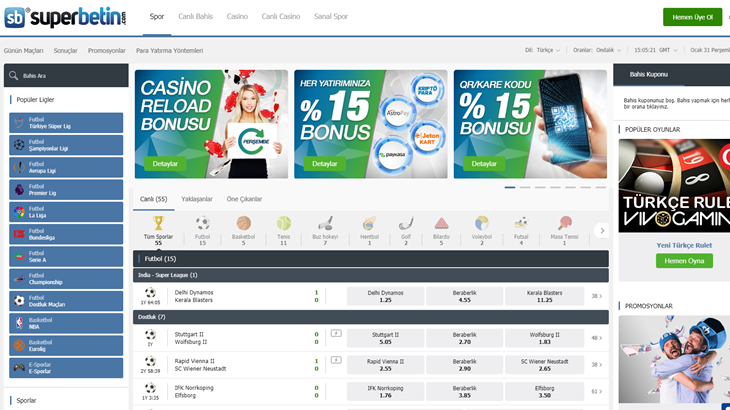This screenshot has height=410, width=730.
Task: Open Premier Lig league
Action: coord(66,190)
